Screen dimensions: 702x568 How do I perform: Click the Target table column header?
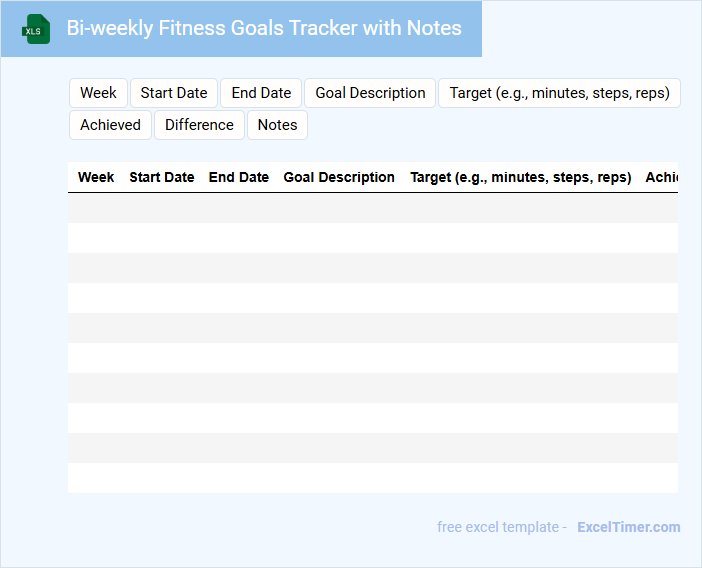(520, 177)
